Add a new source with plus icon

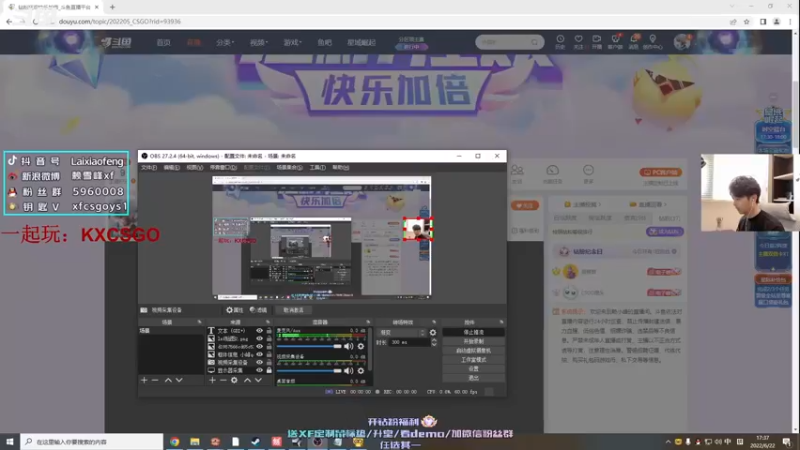point(212,380)
